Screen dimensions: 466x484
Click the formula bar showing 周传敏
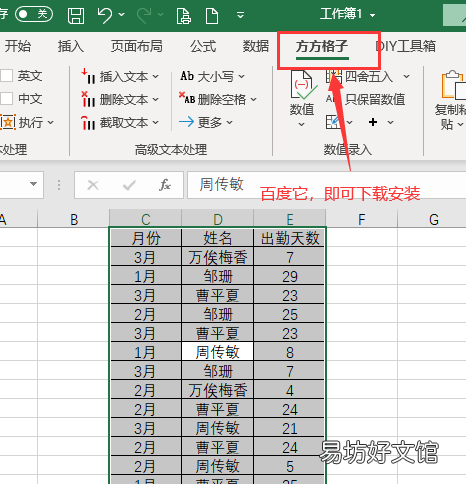327,185
